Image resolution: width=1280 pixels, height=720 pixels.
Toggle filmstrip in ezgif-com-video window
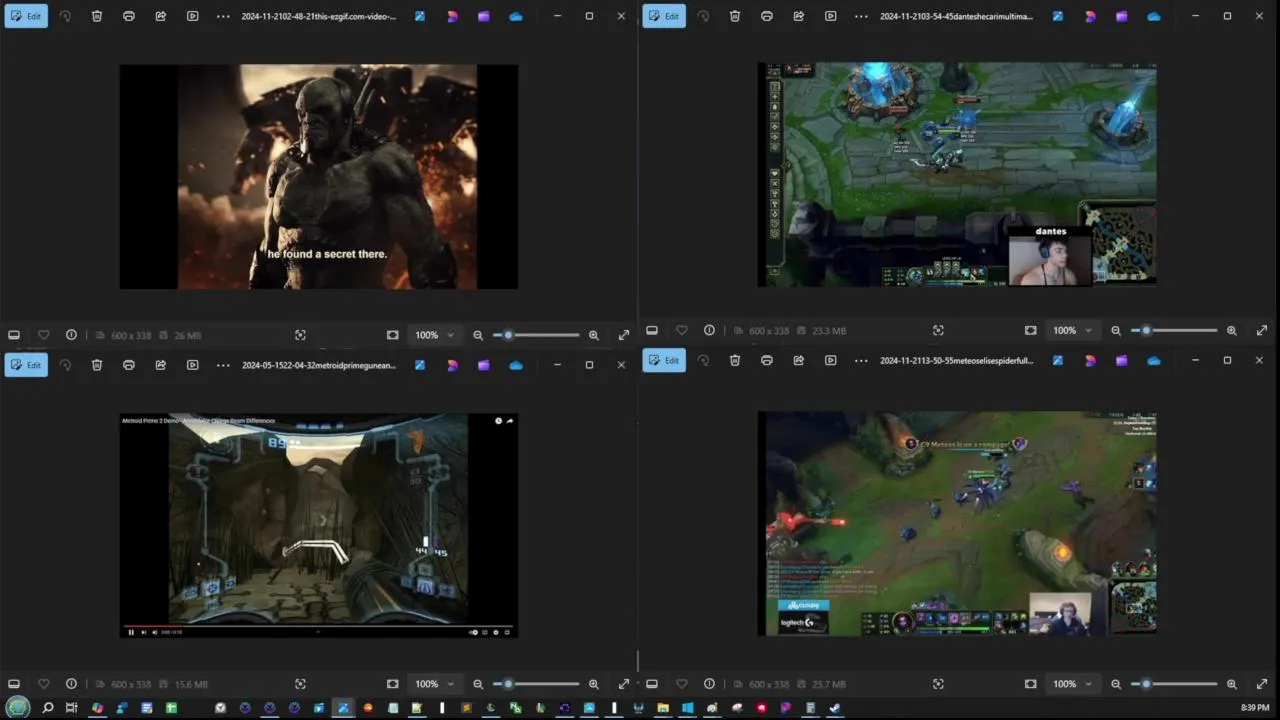click(x=14, y=335)
